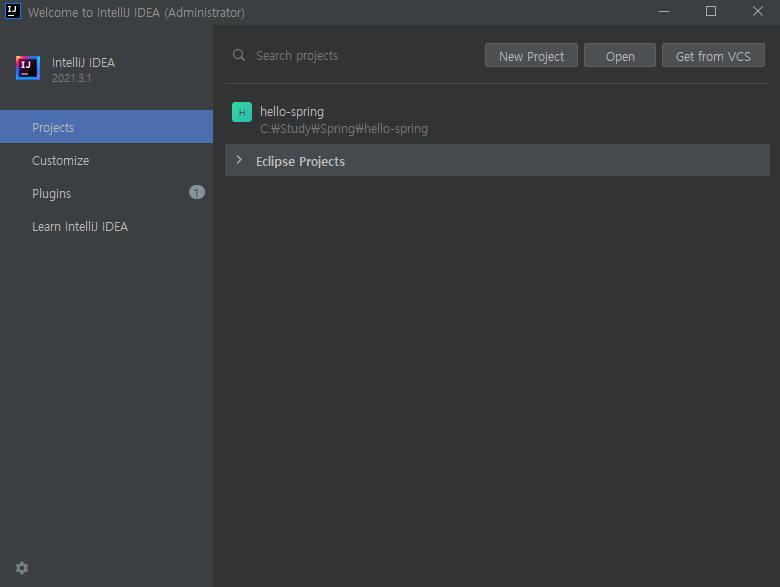This screenshot has height=587, width=780.
Task: Expand the Eclipse Projects group chevron
Action: [239, 160]
